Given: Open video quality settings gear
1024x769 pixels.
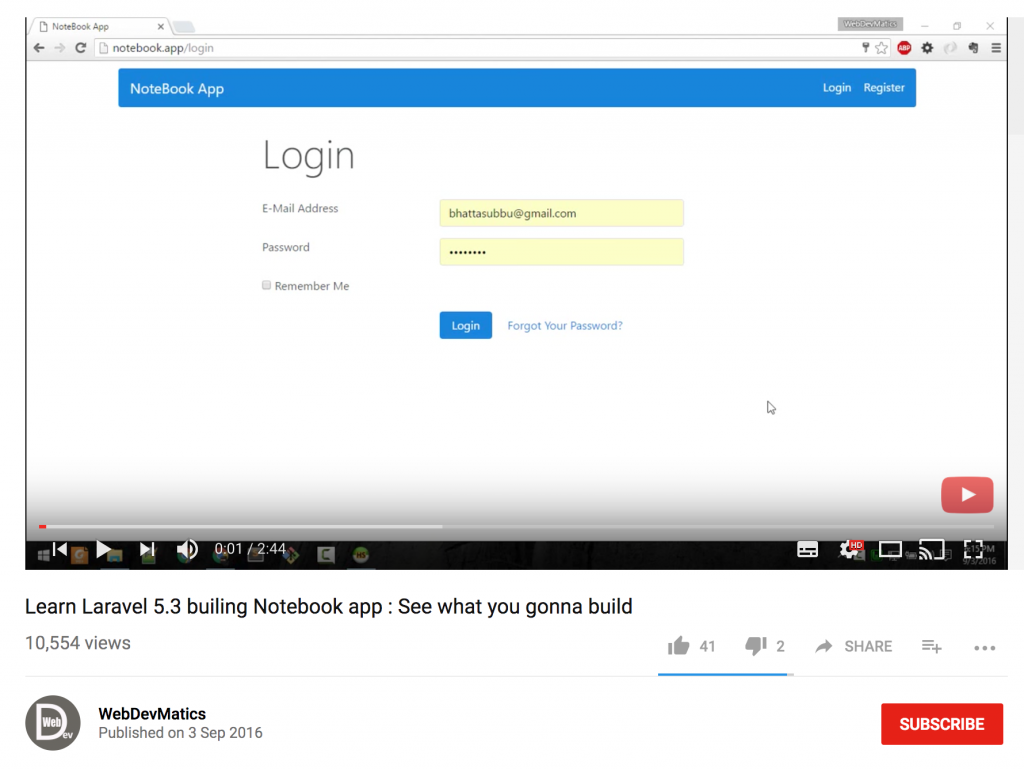Looking at the screenshot, I should pos(850,549).
